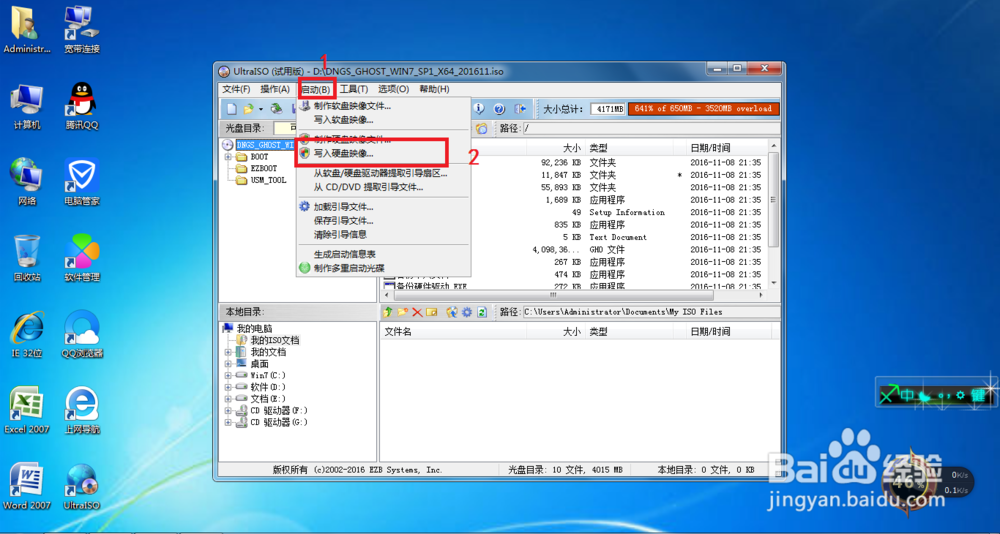
Task: Click the lower-pane new folder icon
Action: [x=402, y=312]
